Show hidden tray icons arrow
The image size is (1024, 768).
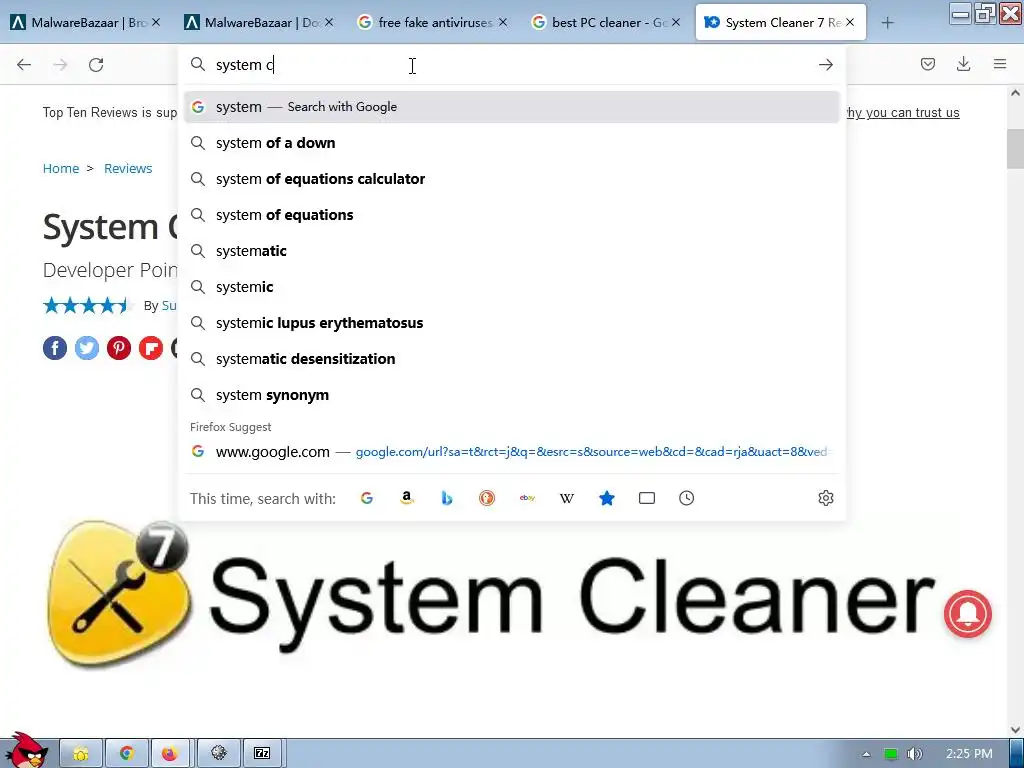(866, 754)
